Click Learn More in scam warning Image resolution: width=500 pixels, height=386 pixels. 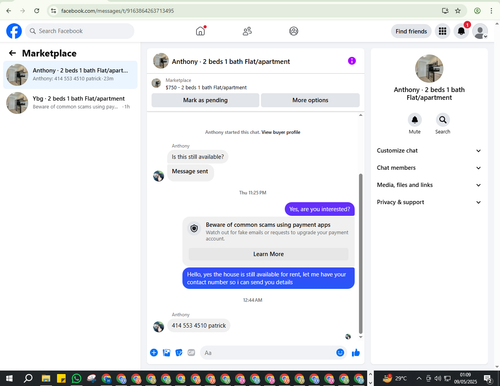(x=268, y=254)
